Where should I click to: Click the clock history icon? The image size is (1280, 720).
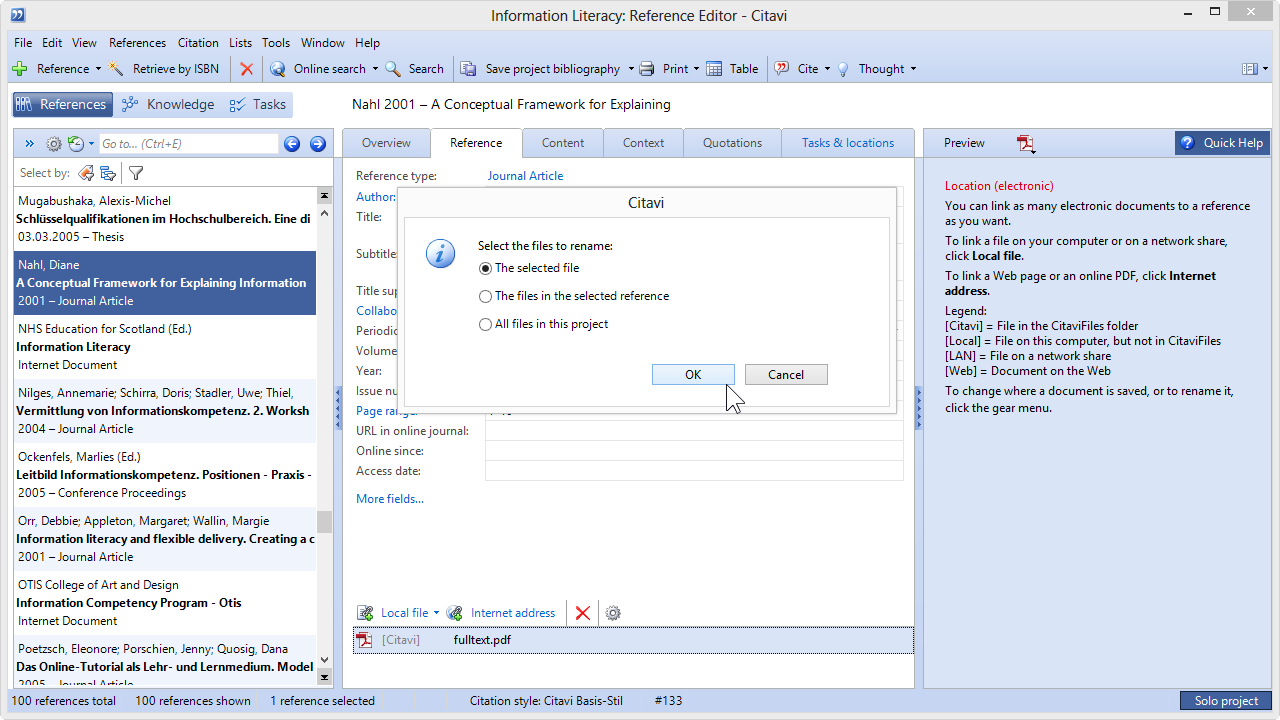point(75,144)
